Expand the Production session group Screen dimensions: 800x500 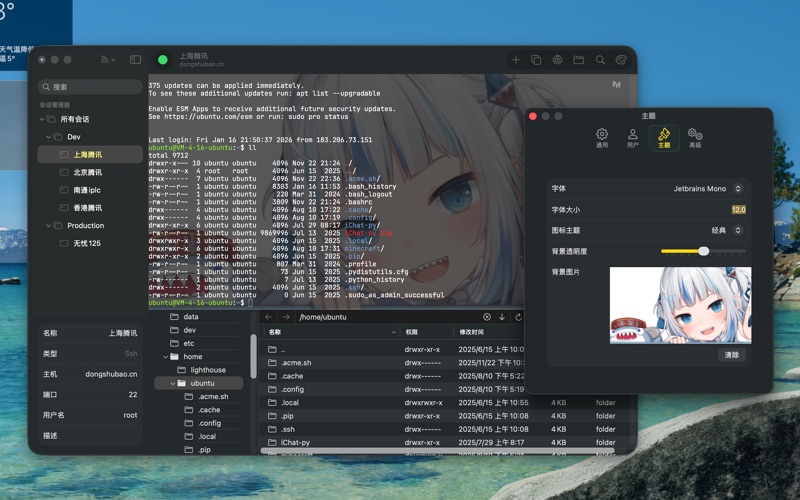point(47,226)
